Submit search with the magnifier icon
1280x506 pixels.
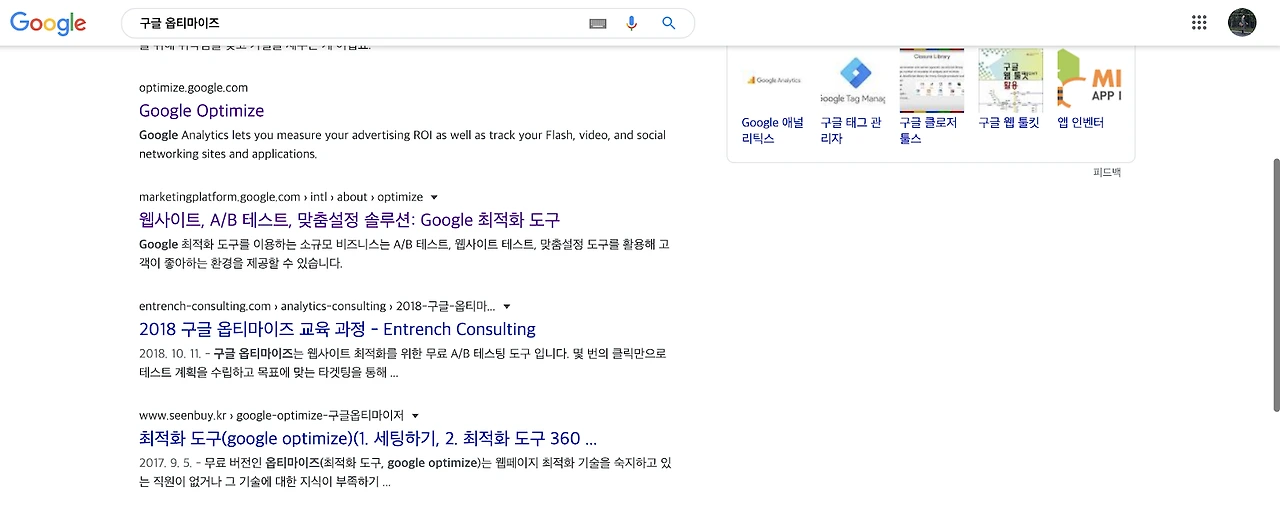tap(669, 23)
